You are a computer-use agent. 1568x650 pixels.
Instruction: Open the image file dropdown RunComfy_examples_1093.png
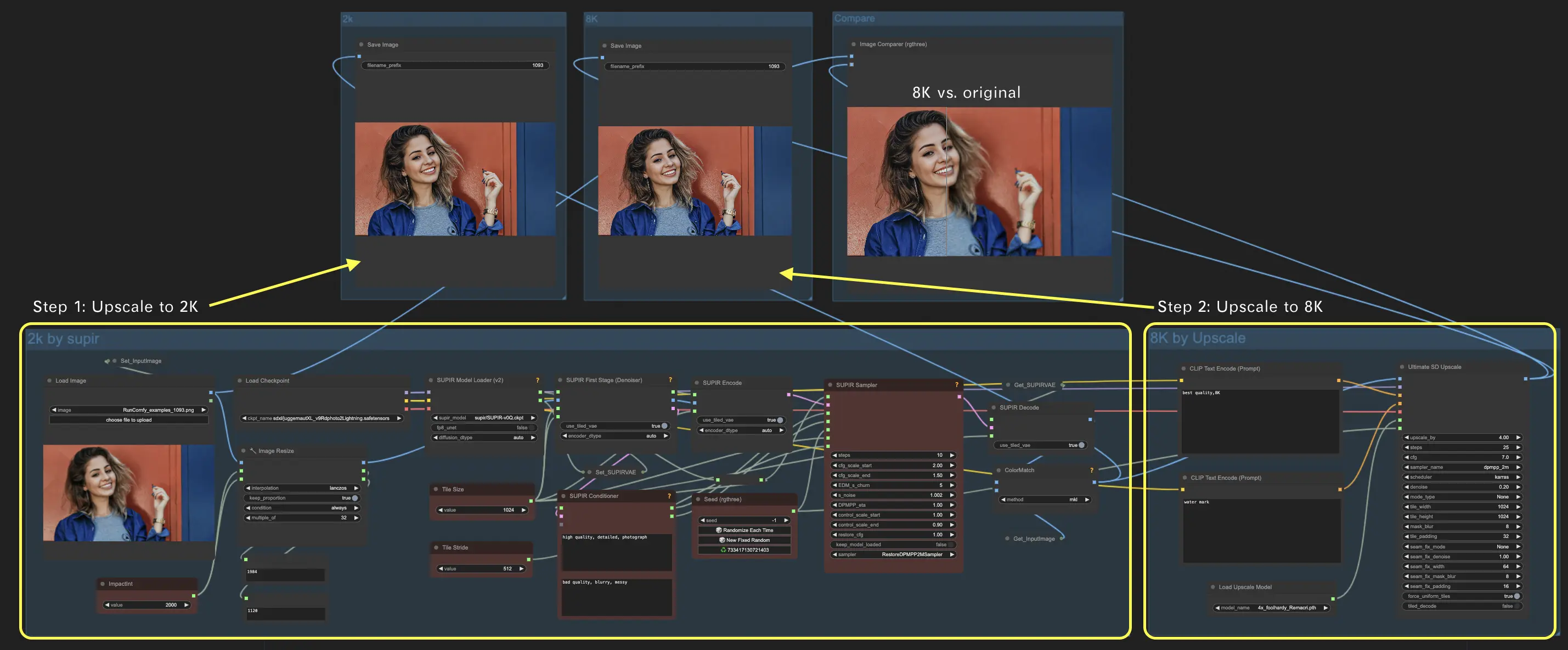[128, 410]
